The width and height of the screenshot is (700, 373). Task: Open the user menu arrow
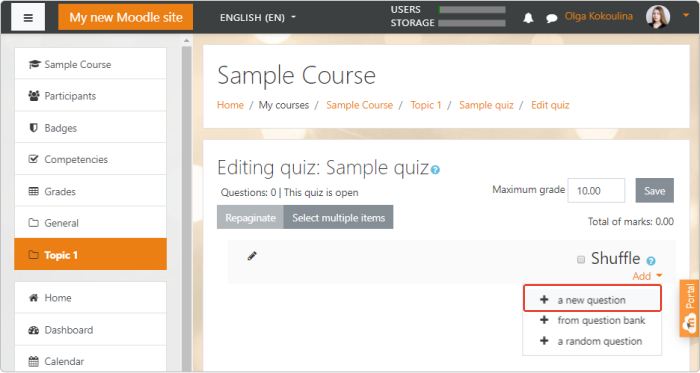[686, 15]
